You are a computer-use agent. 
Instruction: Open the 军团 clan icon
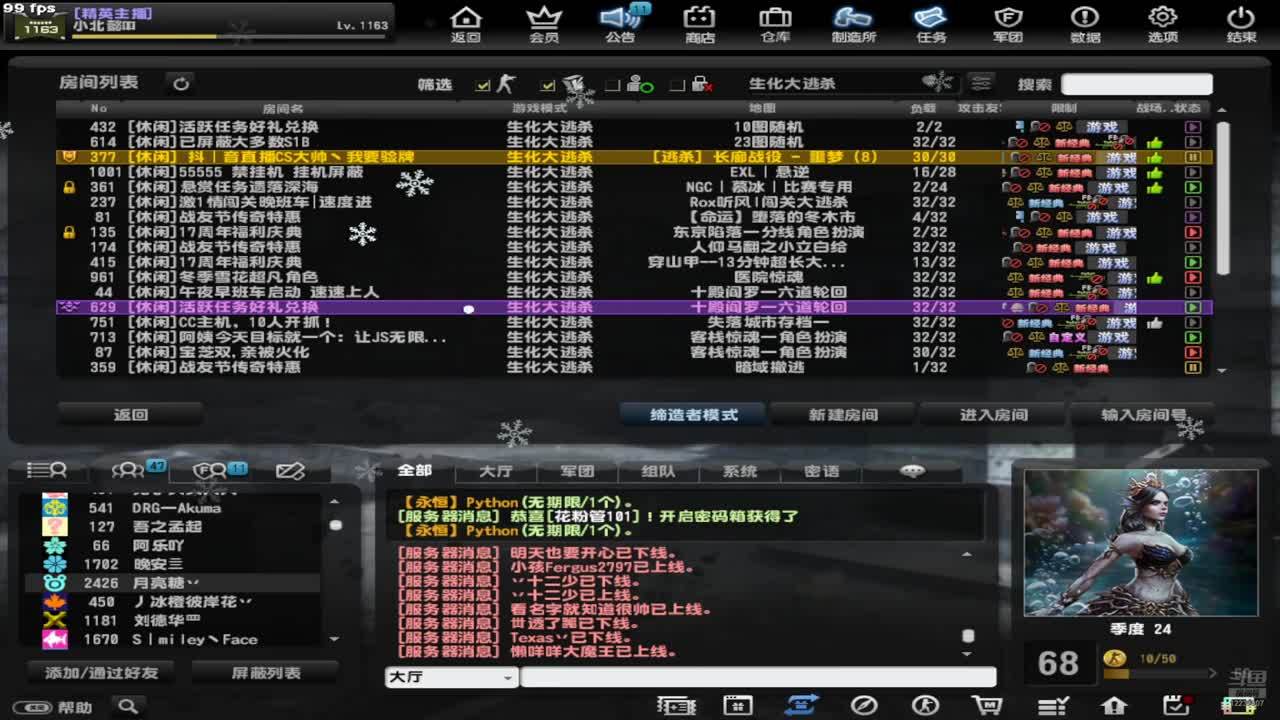point(1007,24)
